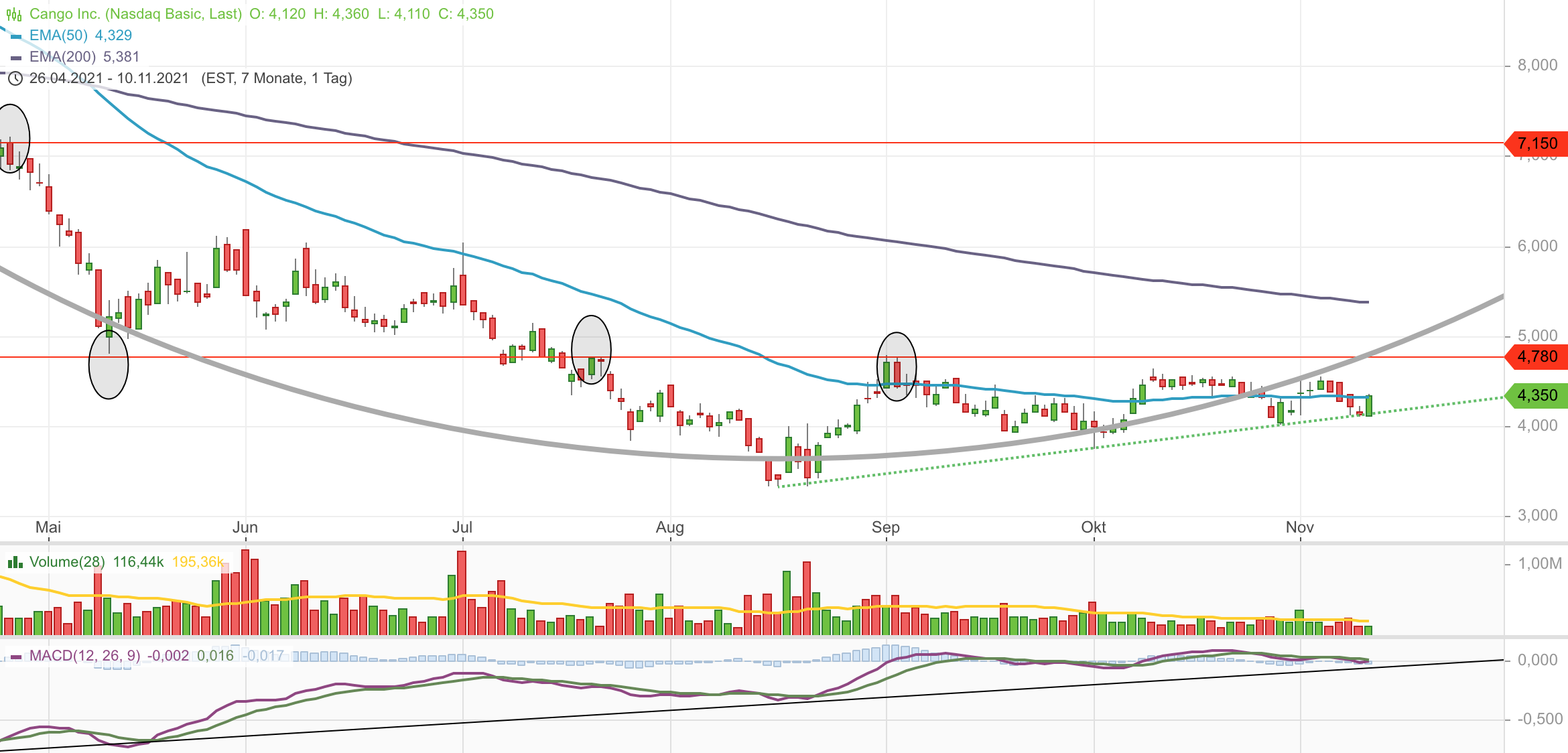
Task: Click the Sep month label on the time axis
Action: (885, 527)
